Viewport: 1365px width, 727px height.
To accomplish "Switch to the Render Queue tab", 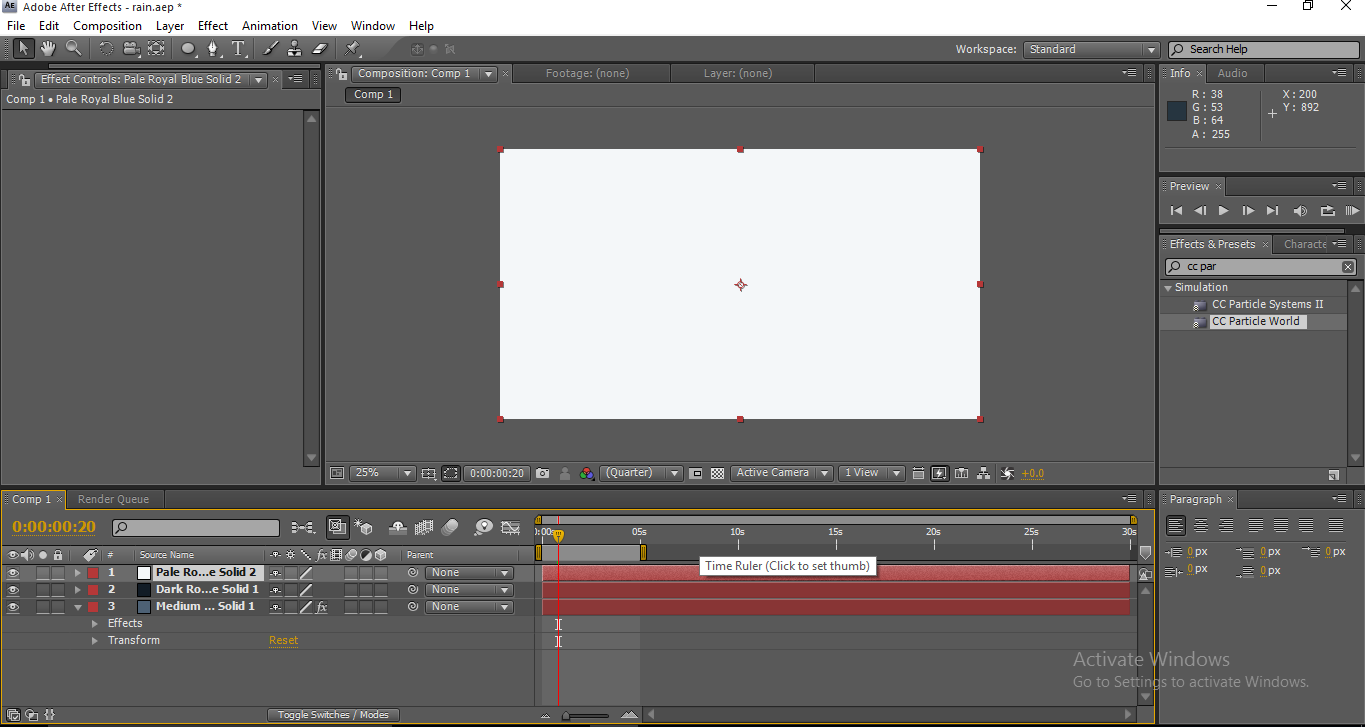I will [113, 499].
